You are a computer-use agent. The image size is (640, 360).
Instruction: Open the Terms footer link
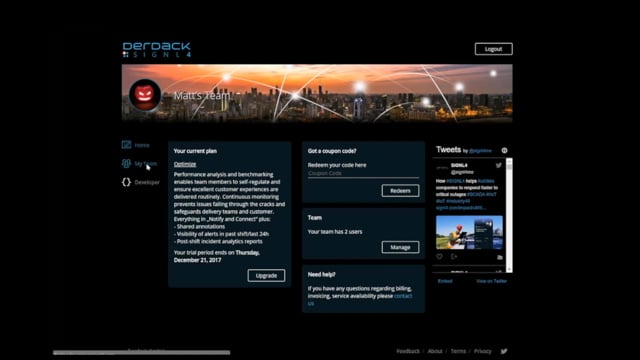pos(458,351)
